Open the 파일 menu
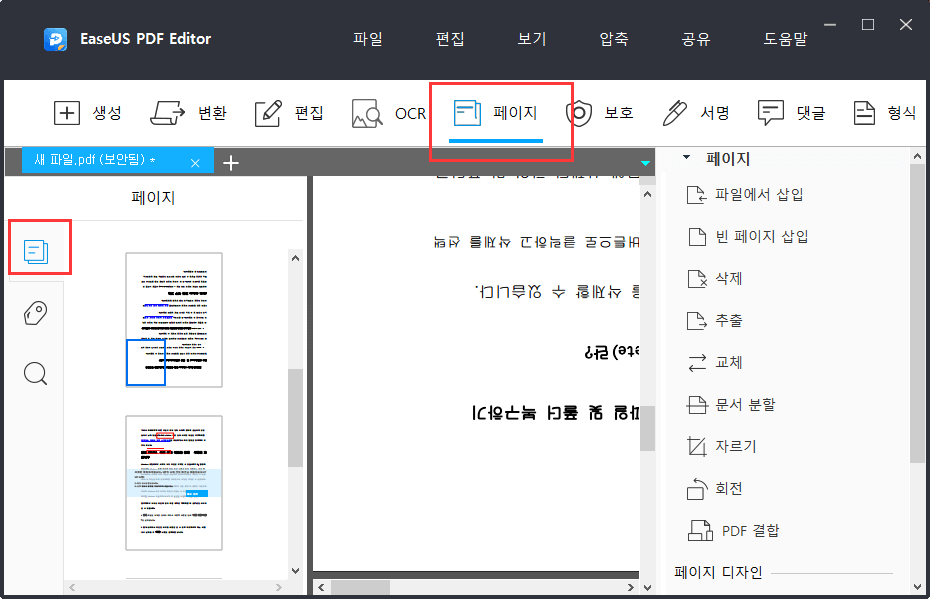This screenshot has width=930, height=599. 367,38
